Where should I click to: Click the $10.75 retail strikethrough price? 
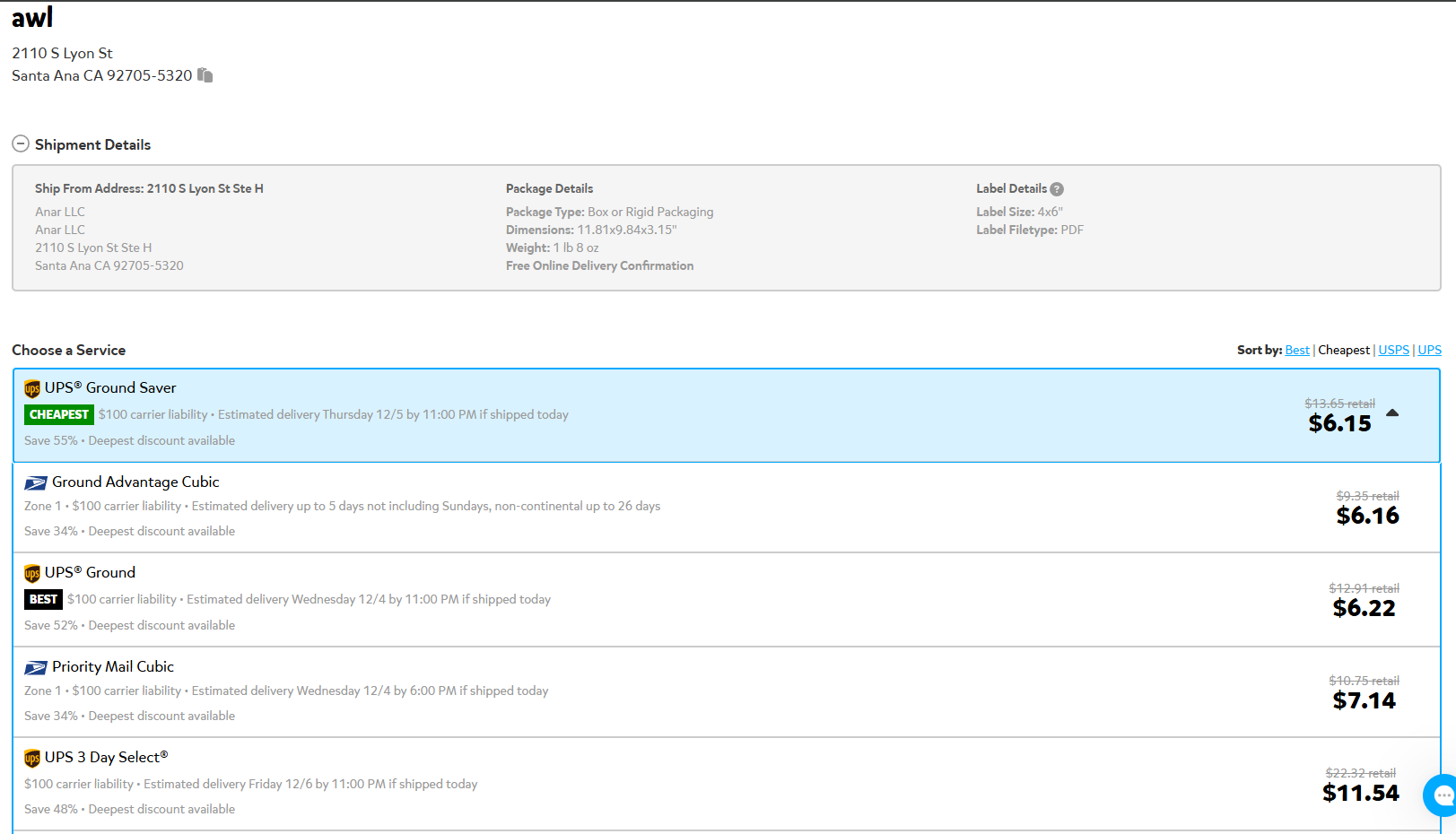(1364, 681)
